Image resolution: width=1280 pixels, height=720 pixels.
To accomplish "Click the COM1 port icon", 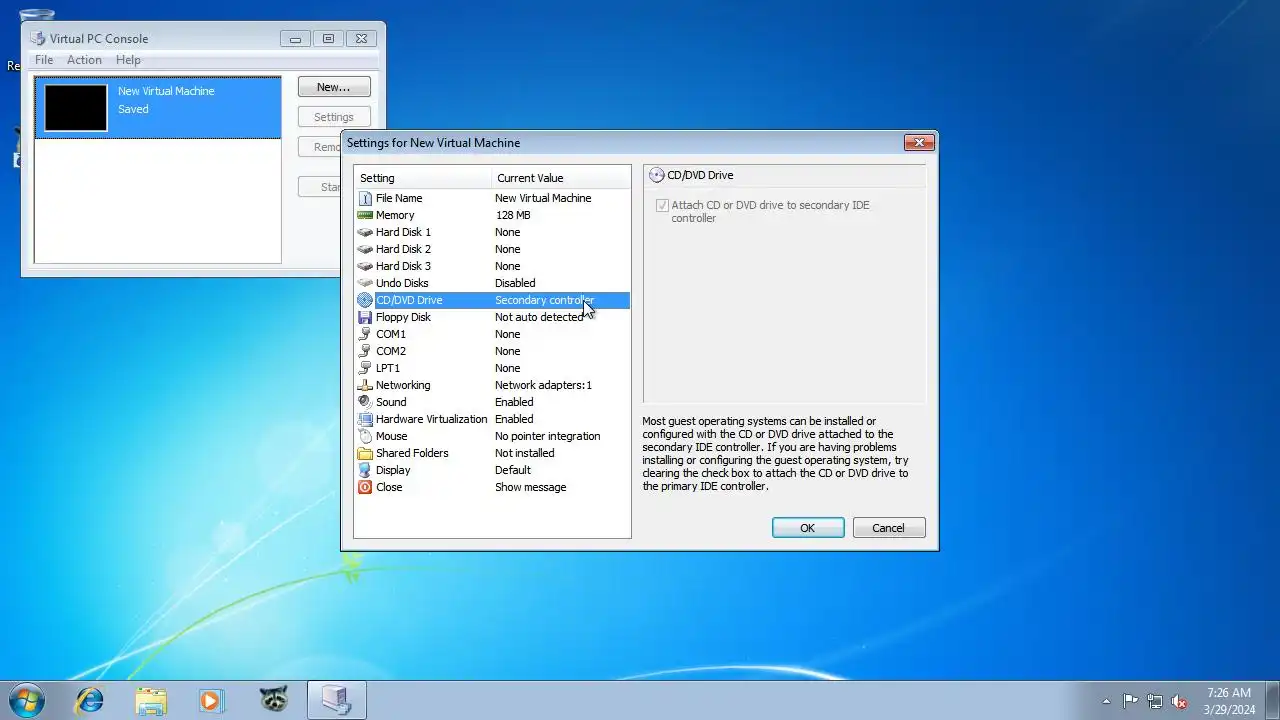I will click(365, 334).
